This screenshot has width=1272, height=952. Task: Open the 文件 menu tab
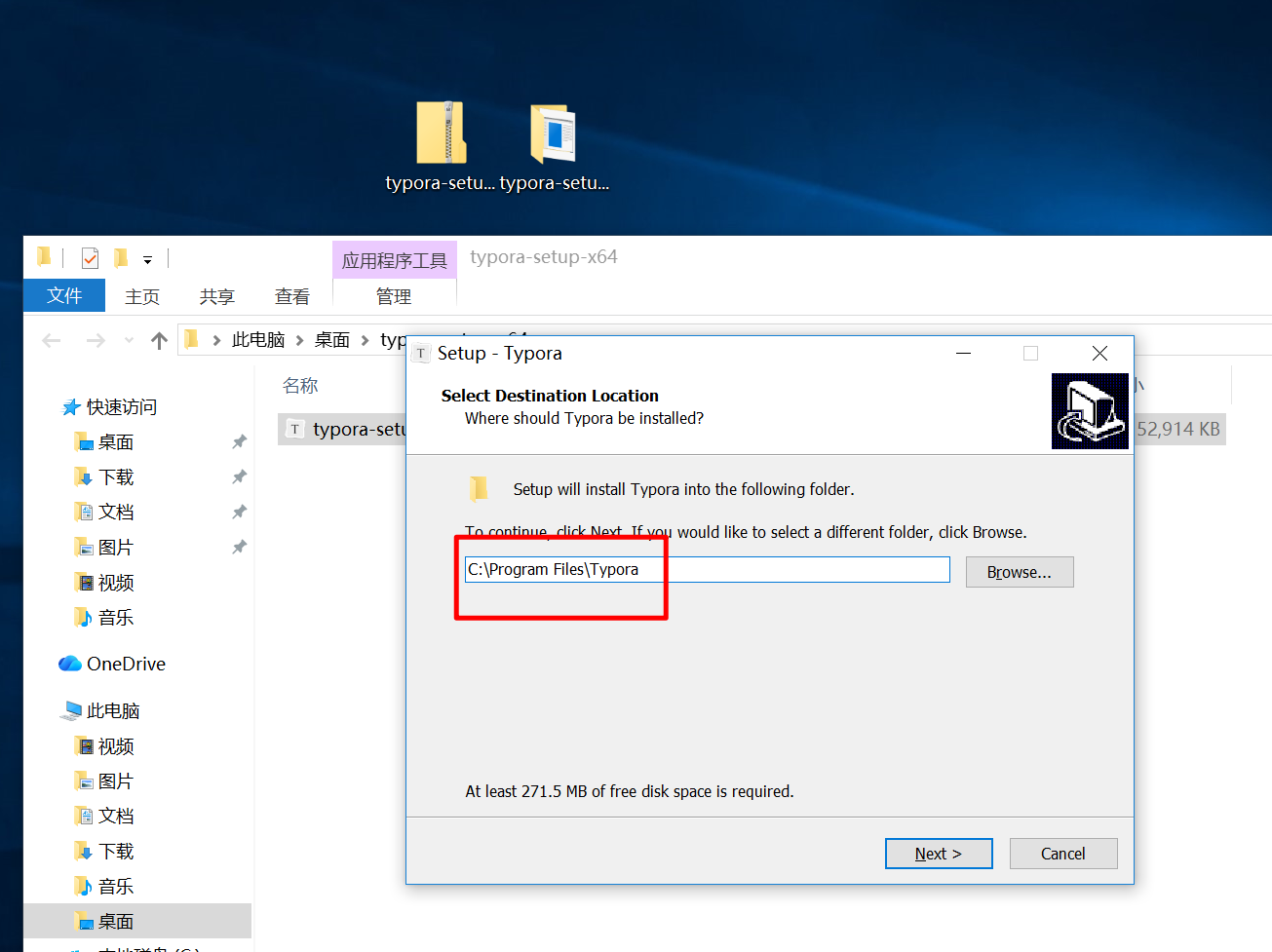point(64,295)
